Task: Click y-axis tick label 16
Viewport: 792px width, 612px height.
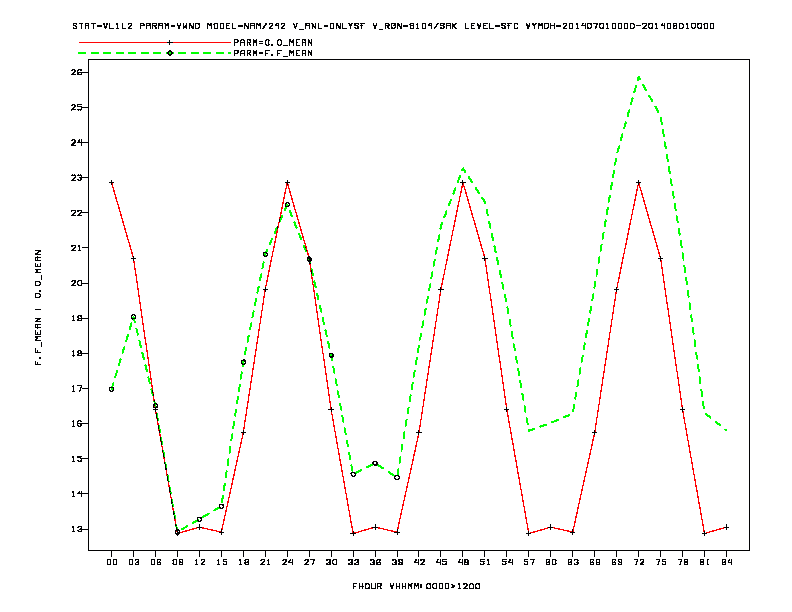Action: 76,424
